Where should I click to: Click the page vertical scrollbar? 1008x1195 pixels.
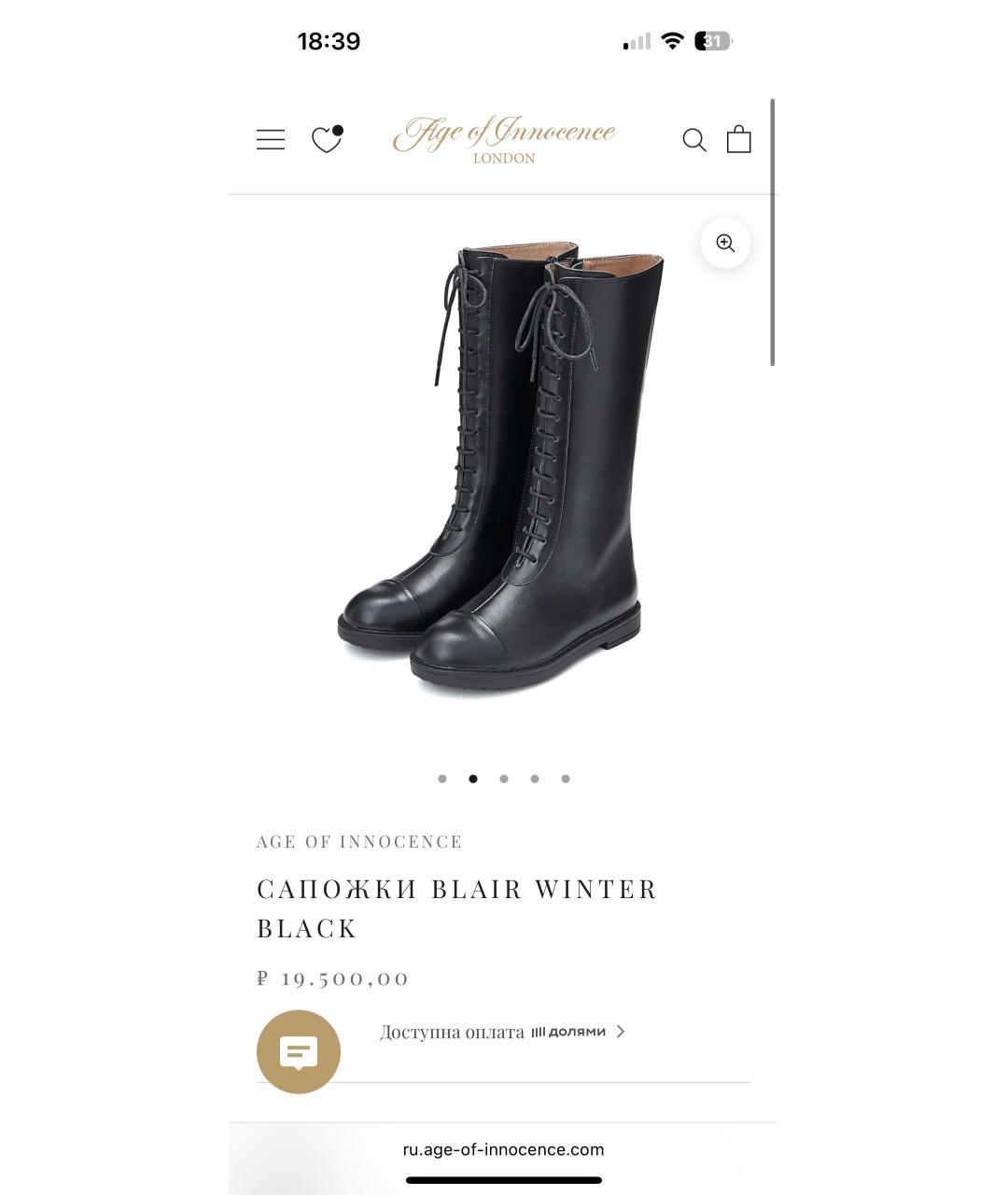point(773,232)
